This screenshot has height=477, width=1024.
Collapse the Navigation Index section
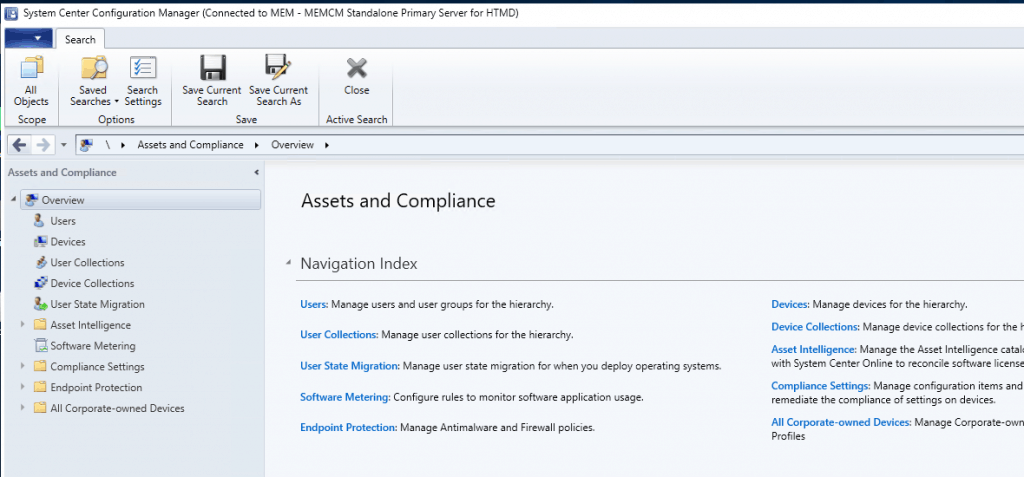(x=288, y=263)
